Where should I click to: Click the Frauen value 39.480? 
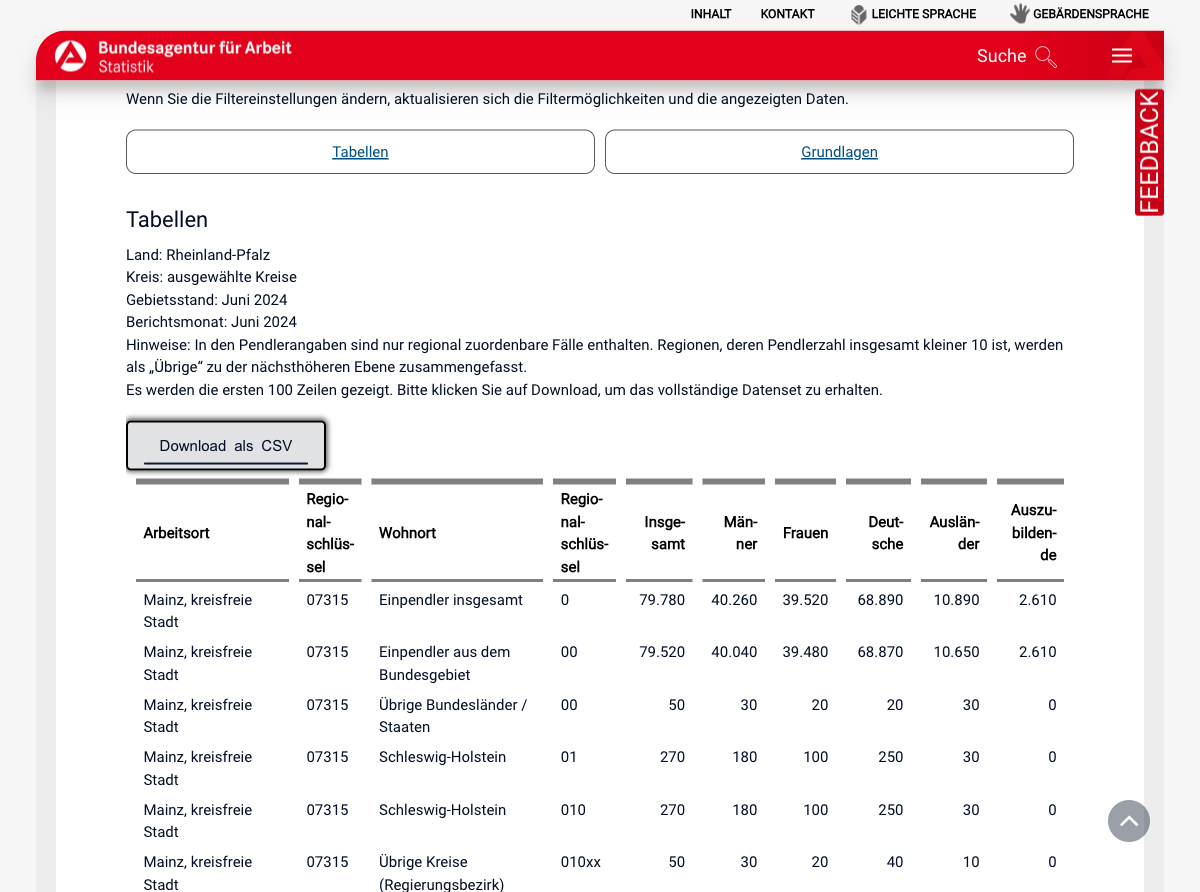805,652
